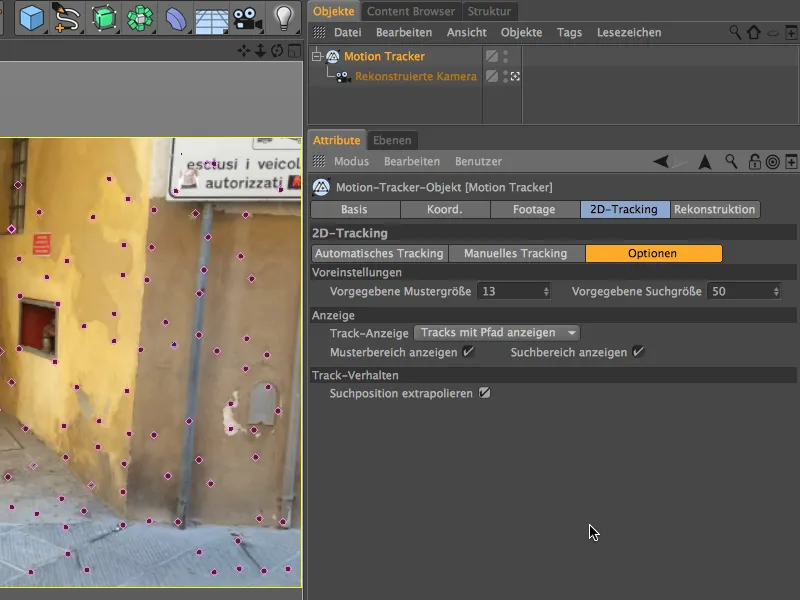
Task: Toggle Rekonstruierte Kamera visibility dots
Action: tap(506, 76)
